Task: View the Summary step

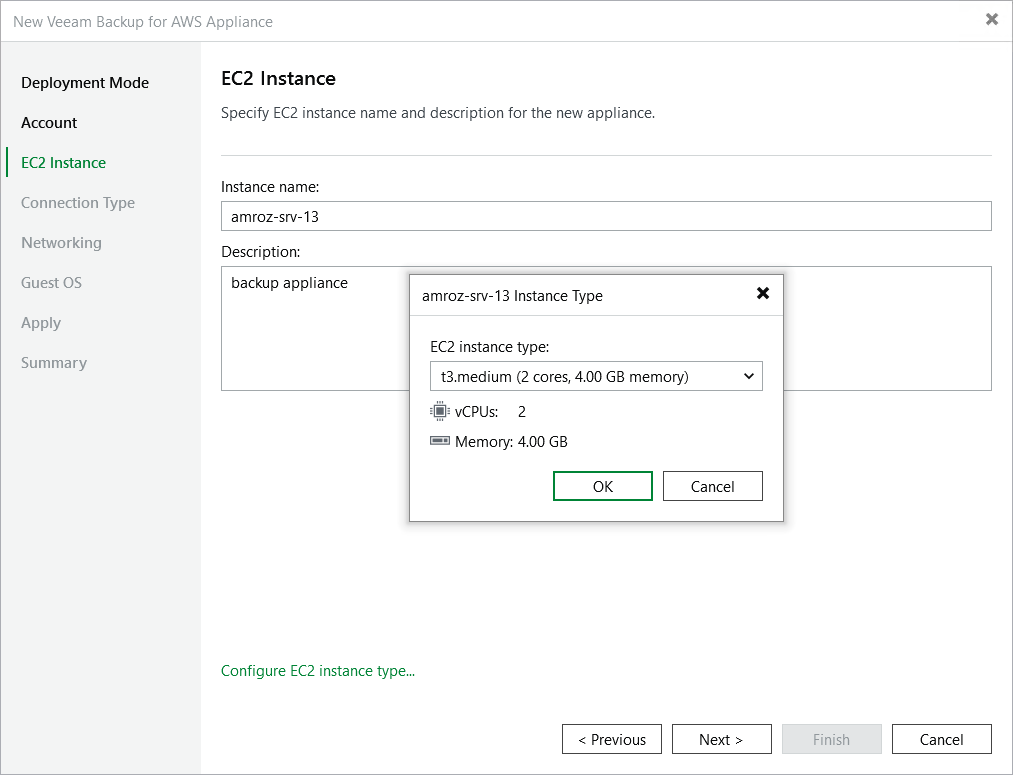Action: (x=54, y=362)
